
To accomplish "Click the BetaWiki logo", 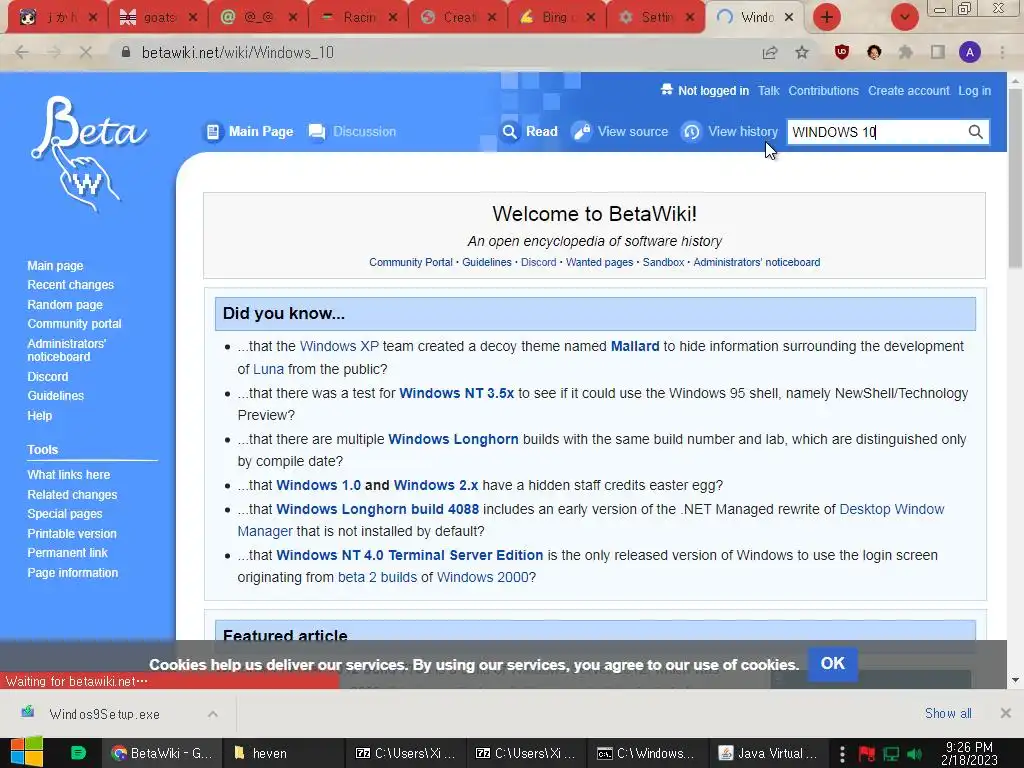I will (x=89, y=154).
